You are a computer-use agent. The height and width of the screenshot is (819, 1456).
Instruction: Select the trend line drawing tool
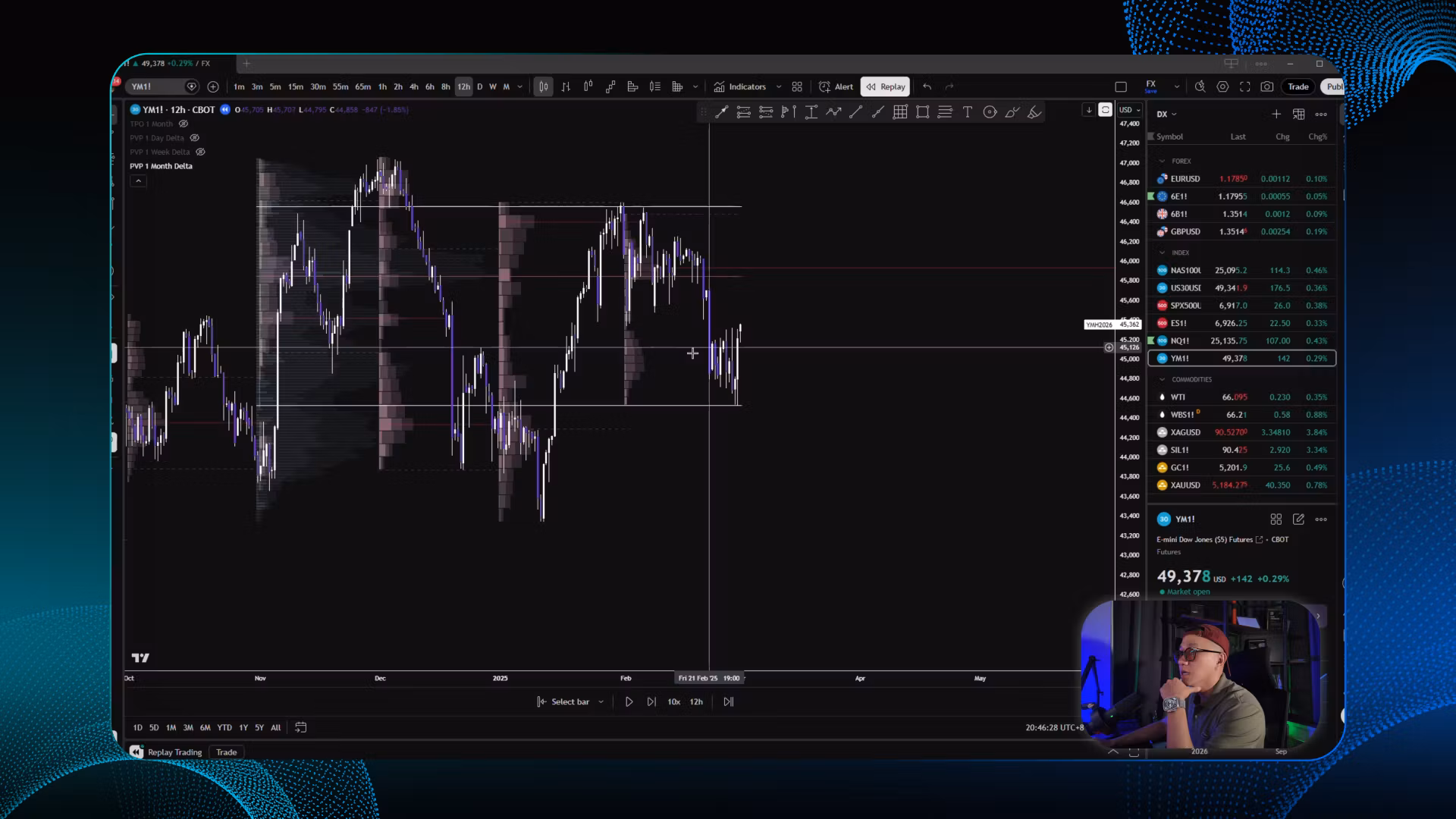(855, 112)
